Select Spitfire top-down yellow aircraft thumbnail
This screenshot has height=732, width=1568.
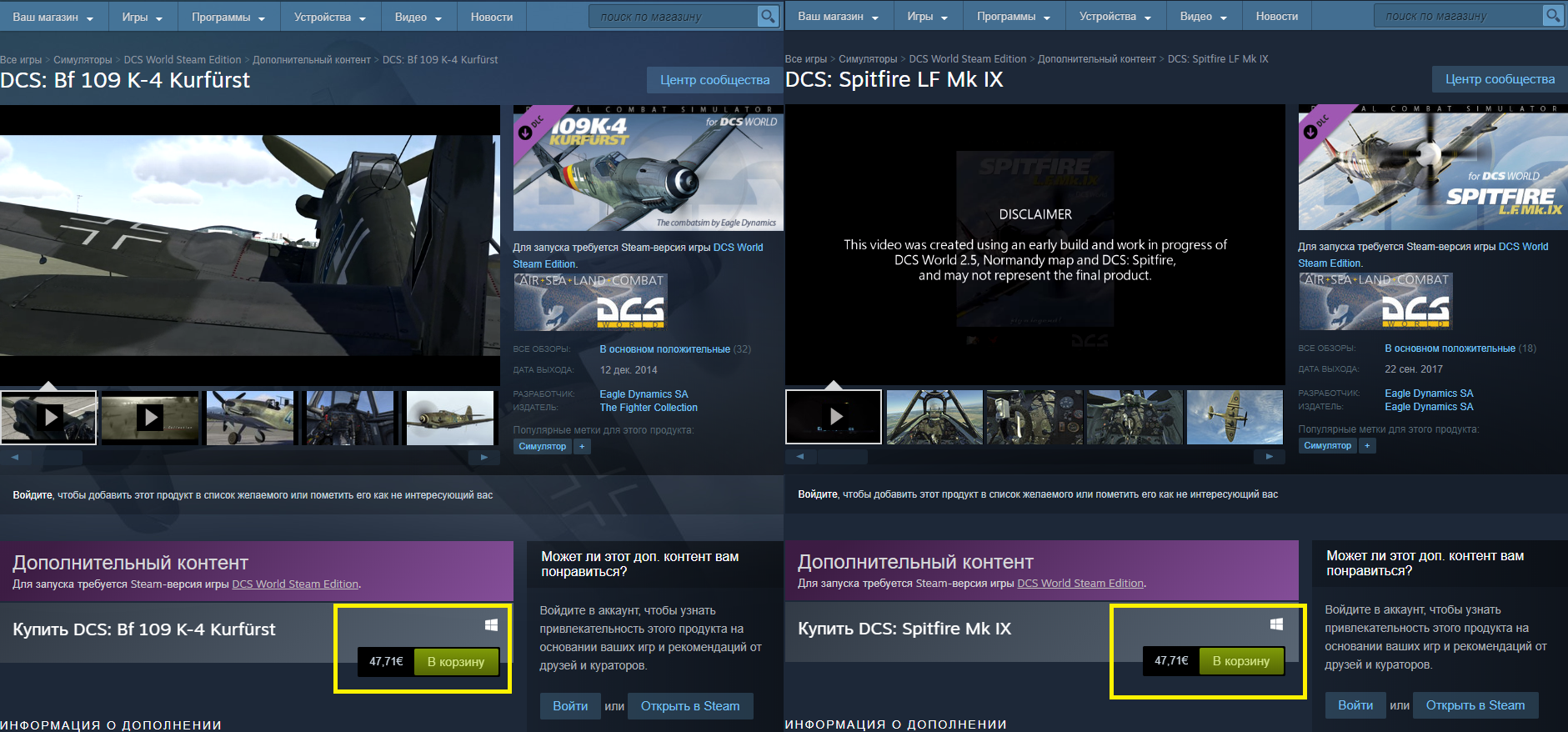coord(1235,416)
